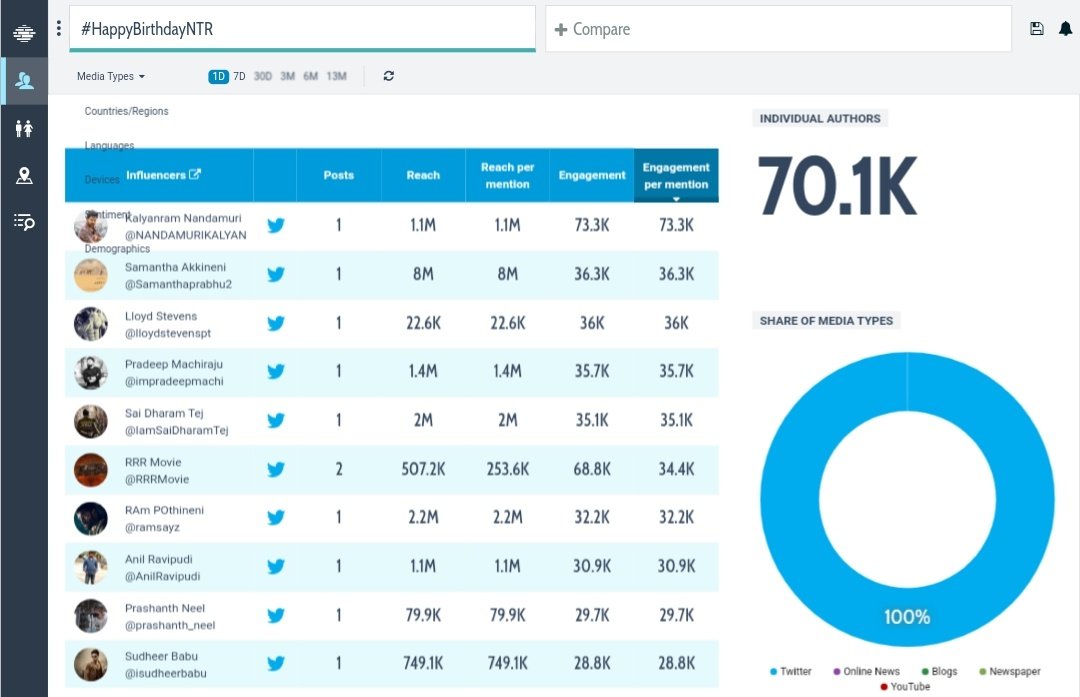
Task: Toggle Newspaper legend entry
Action: point(1010,672)
